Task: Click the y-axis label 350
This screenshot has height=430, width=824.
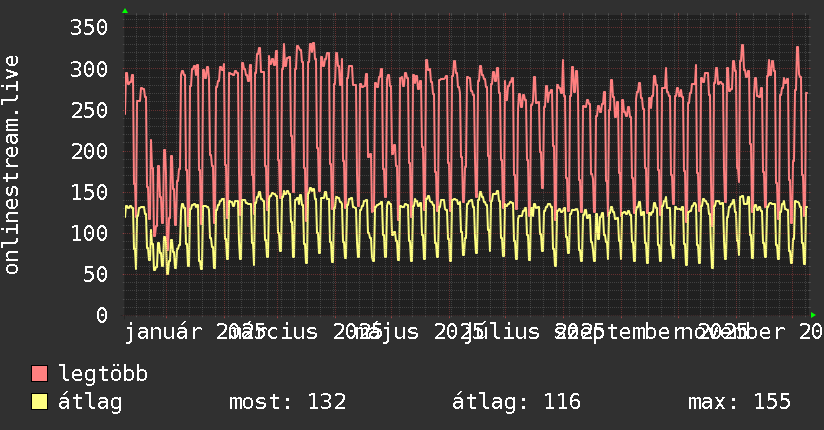Action: tap(89, 27)
